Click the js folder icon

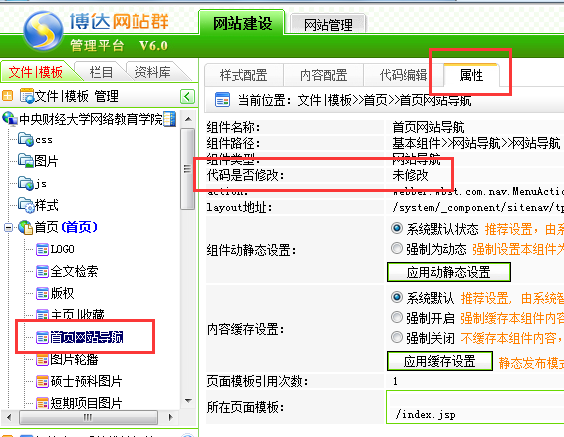(26, 183)
